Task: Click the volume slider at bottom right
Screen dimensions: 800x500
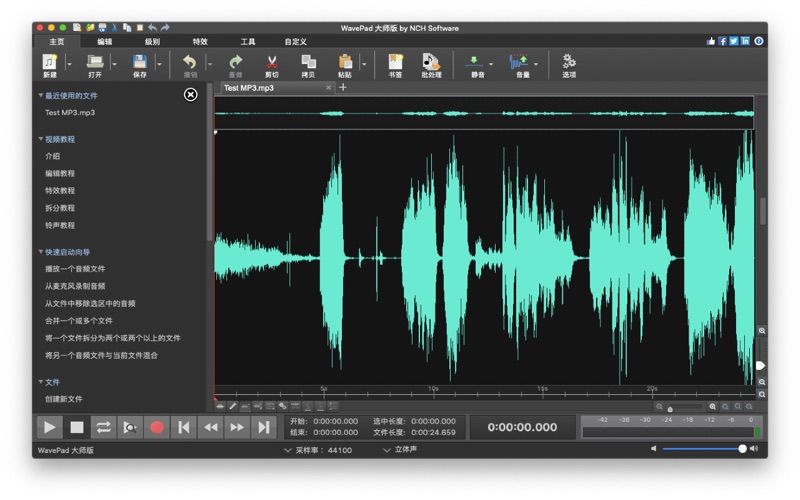Action: [x=704, y=449]
